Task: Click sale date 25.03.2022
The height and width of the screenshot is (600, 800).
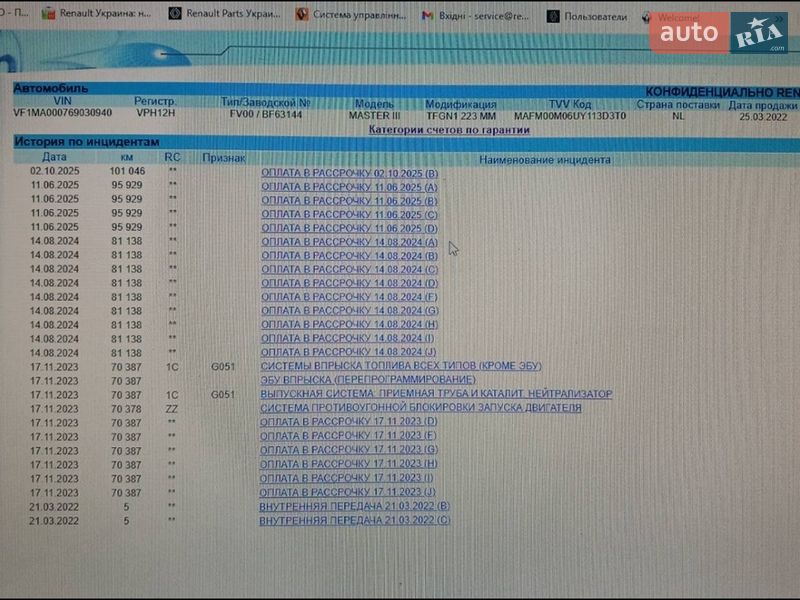Action: click(x=763, y=117)
